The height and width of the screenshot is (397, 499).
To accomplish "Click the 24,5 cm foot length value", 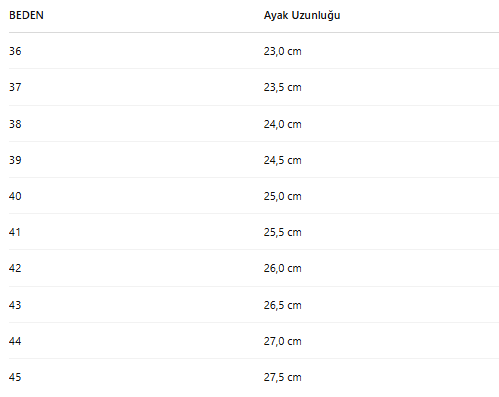I will point(283,160).
